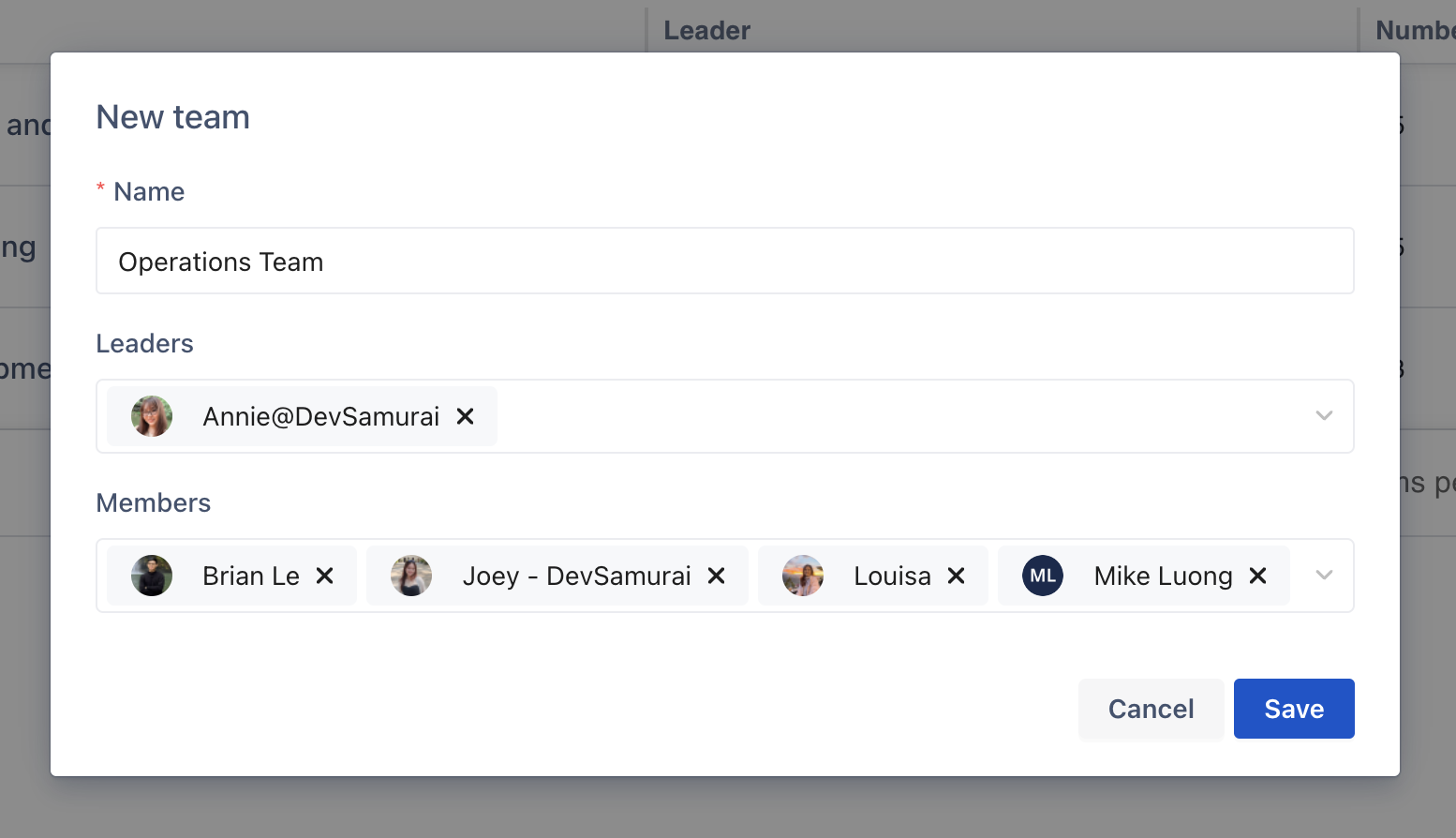Remove Brian Le from Members

click(324, 576)
